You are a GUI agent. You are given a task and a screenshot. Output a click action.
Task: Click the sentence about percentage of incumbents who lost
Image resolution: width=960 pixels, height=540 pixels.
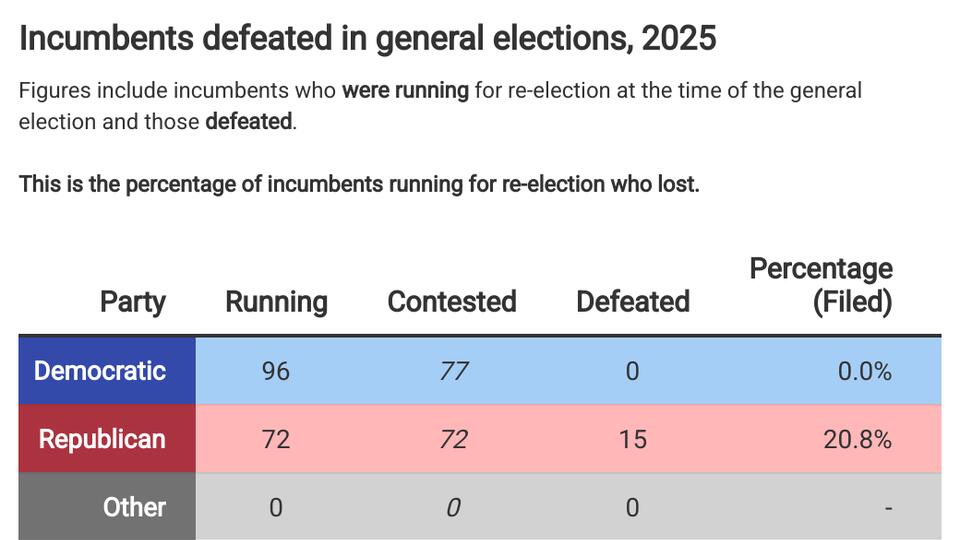click(359, 185)
